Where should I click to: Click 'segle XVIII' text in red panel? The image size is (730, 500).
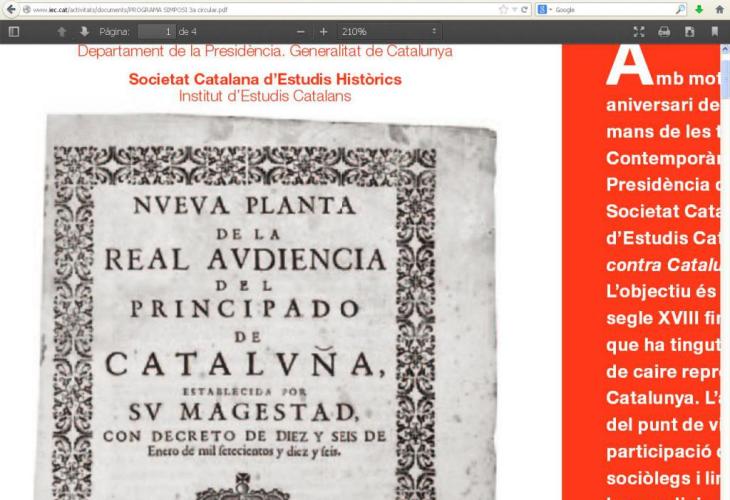[653, 318]
